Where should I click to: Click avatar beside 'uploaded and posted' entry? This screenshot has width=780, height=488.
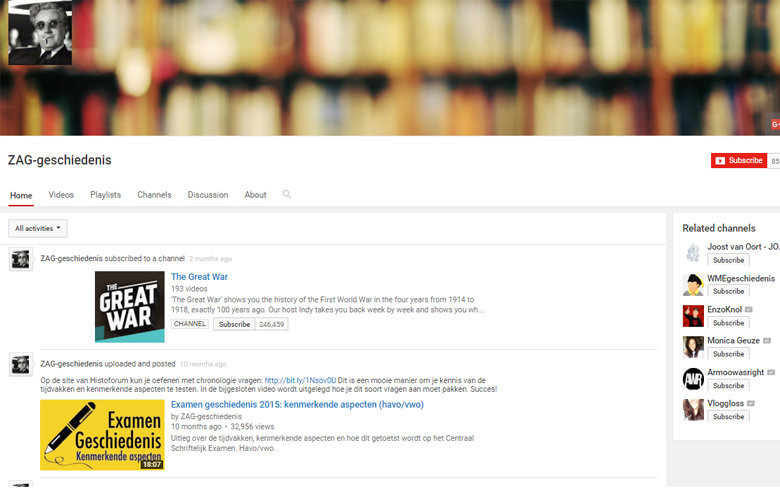click(x=21, y=365)
